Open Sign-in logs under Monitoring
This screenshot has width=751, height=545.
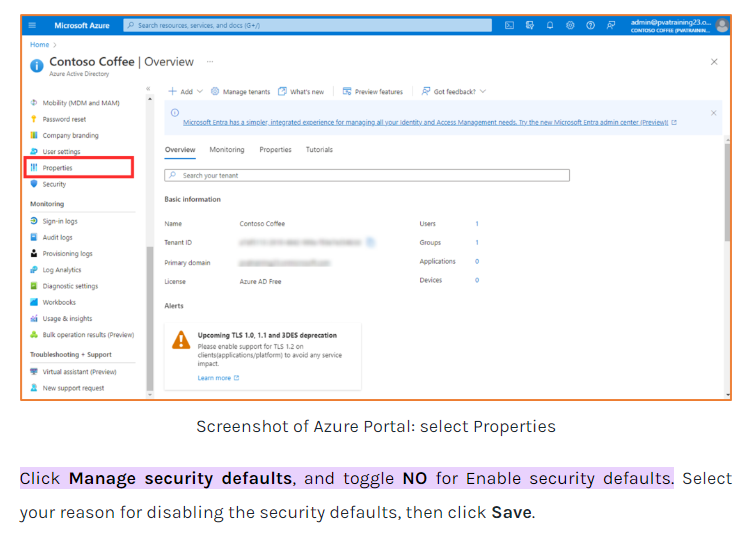pyautogui.click(x=59, y=221)
